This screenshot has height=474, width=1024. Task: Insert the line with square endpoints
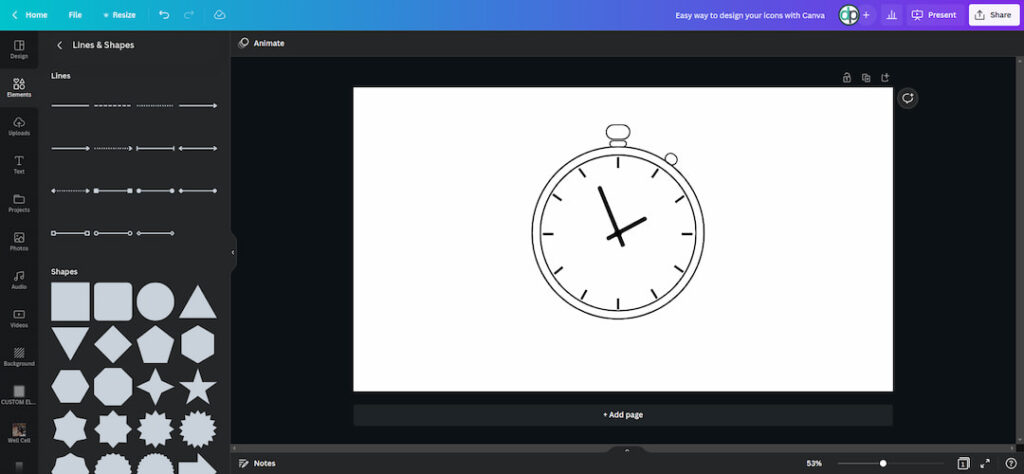(x=113, y=191)
